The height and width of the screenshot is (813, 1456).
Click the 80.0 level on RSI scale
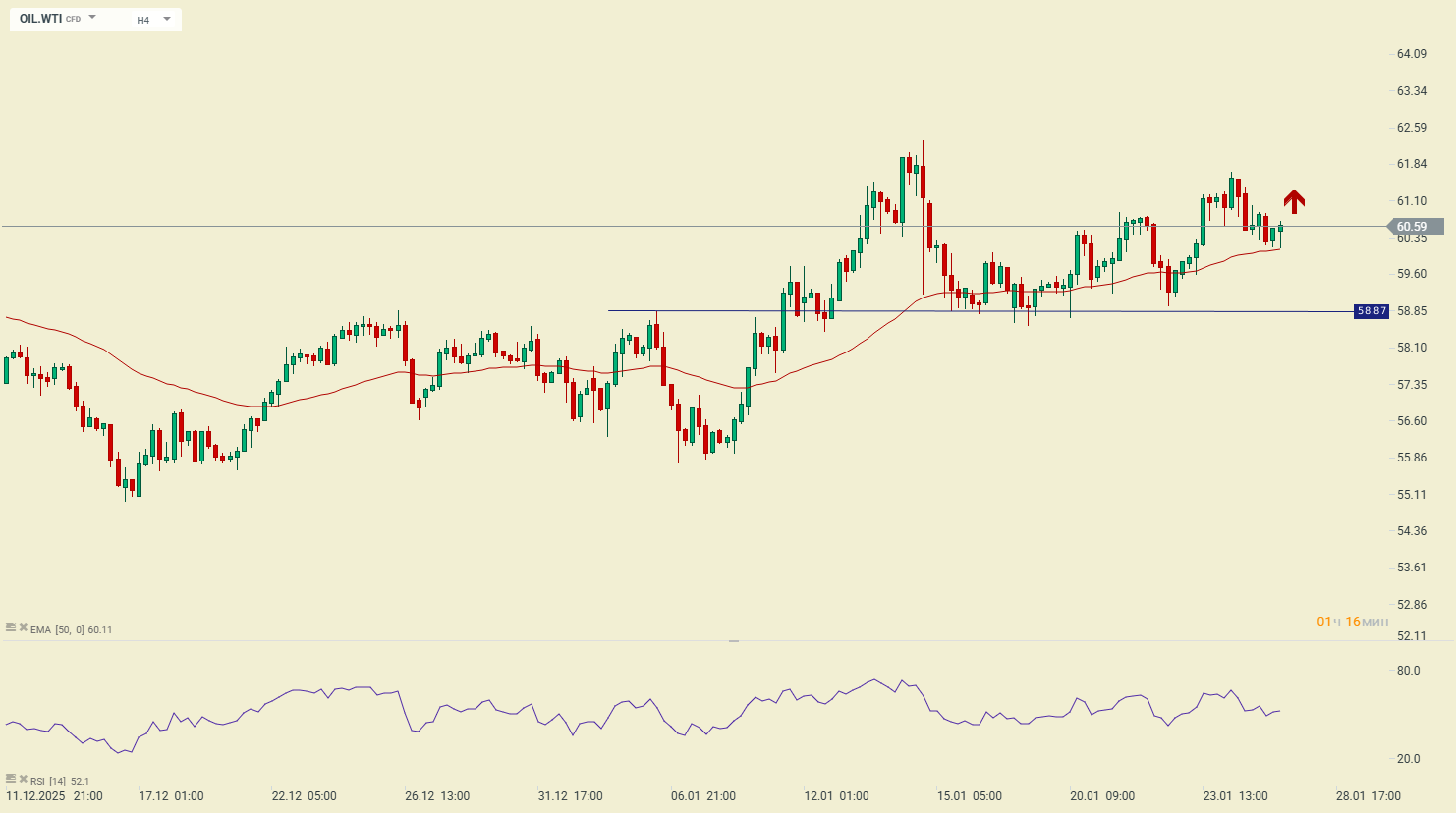coord(1408,671)
